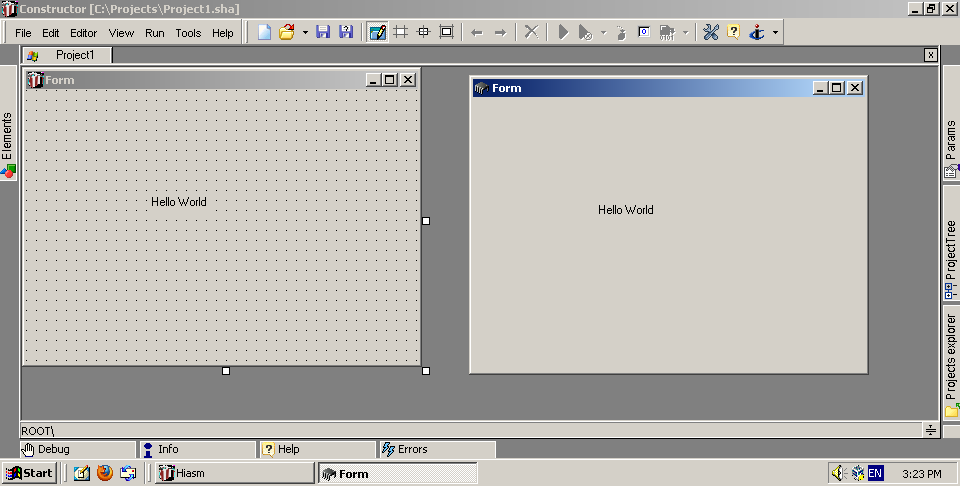The height and width of the screenshot is (486, 960).
Task: Toggle the form editor mode icon
Action: (x=377, y=32)
